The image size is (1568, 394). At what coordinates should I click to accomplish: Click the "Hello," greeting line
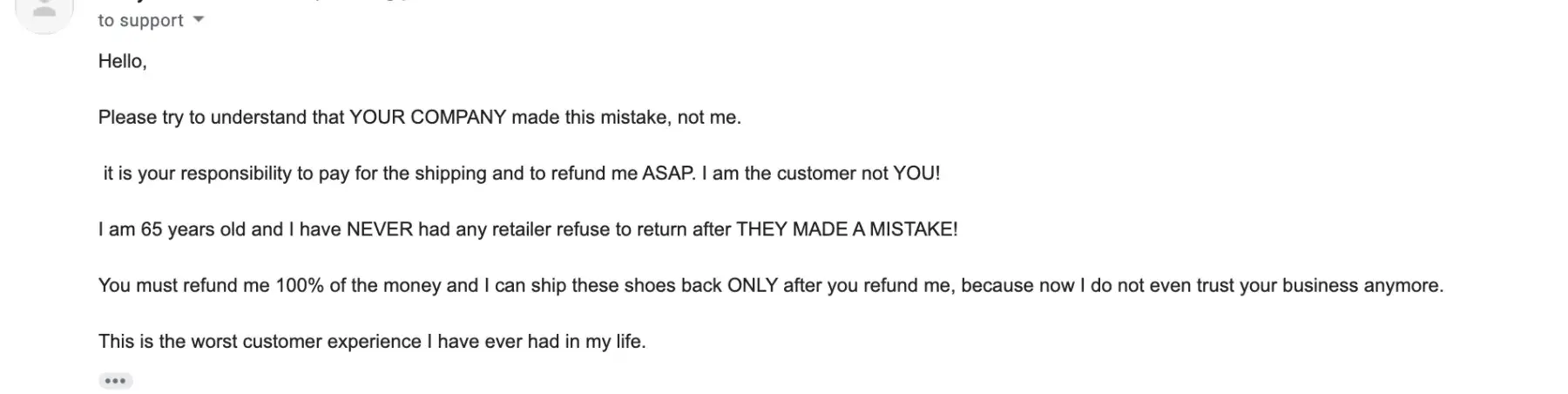pos(122,61)
